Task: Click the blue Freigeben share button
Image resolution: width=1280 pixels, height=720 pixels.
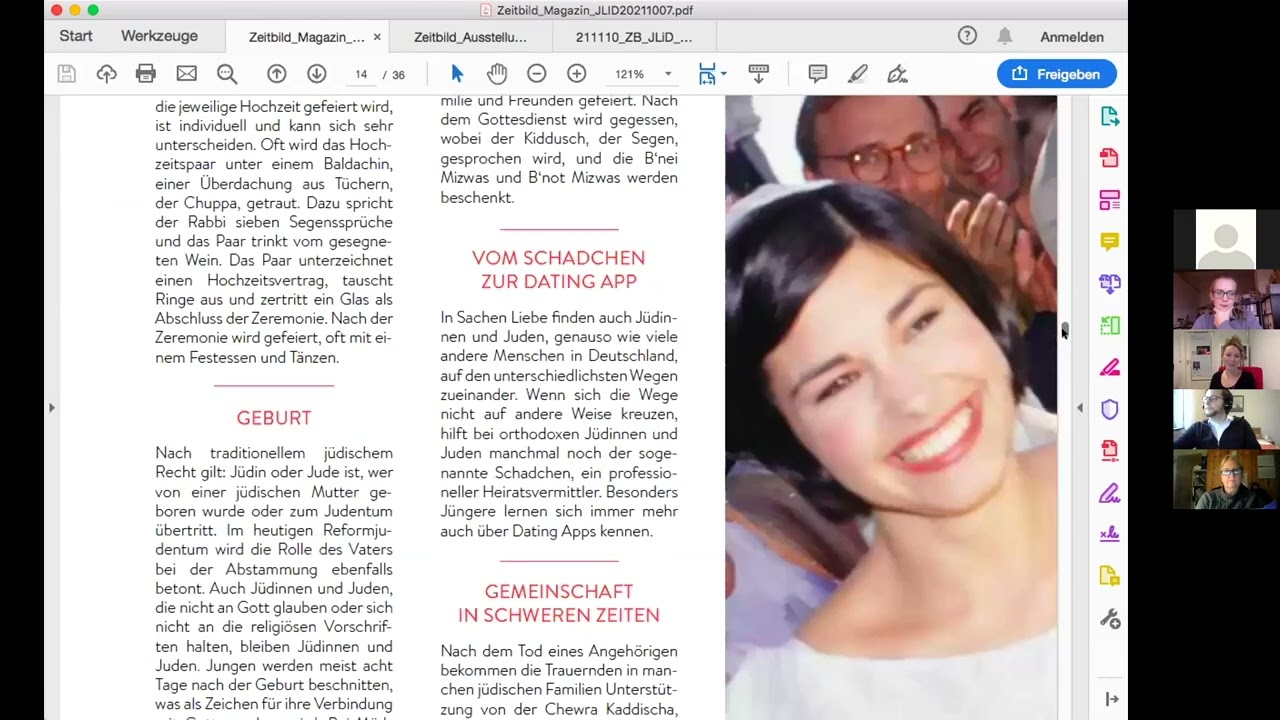Action: coord(1057,74)
